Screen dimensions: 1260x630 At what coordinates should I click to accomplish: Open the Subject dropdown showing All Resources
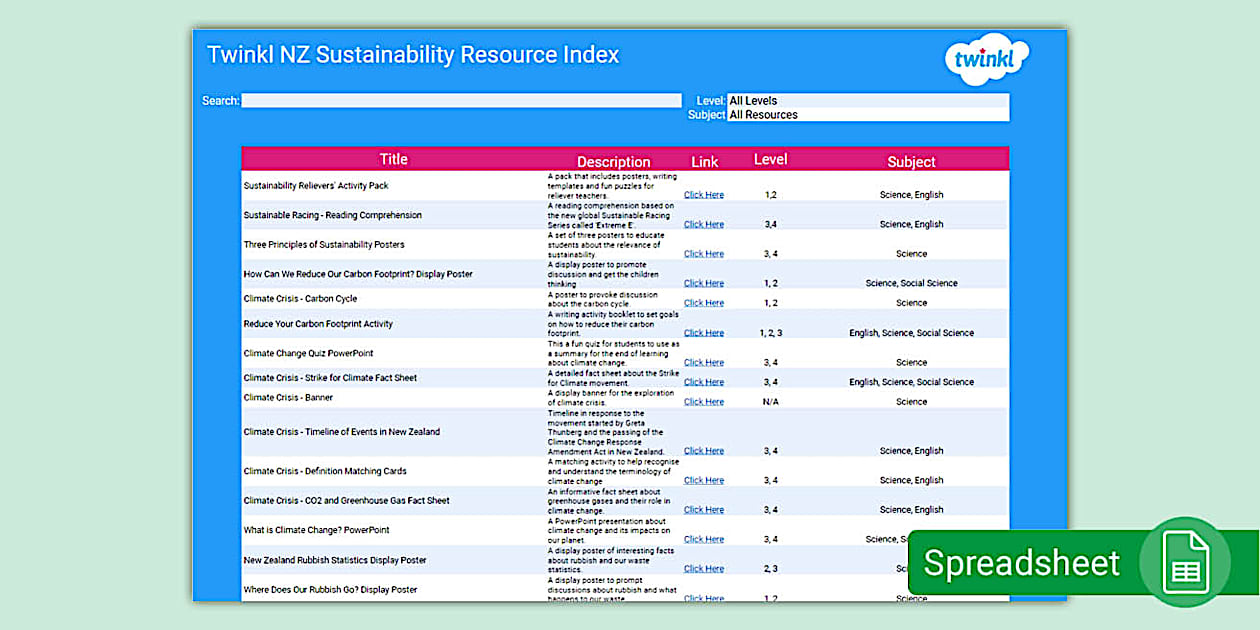tap(868, 114)
